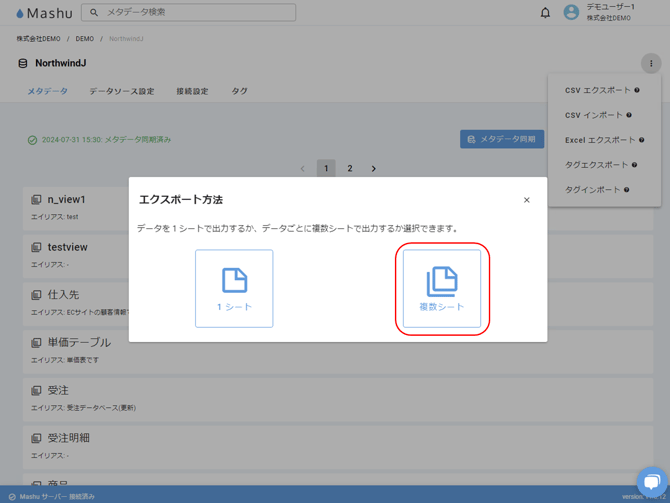Click the NorthwindJ database icon
The width and height of the screenshot is (670, 503).
pyautogui.click(x=23, y=63)
